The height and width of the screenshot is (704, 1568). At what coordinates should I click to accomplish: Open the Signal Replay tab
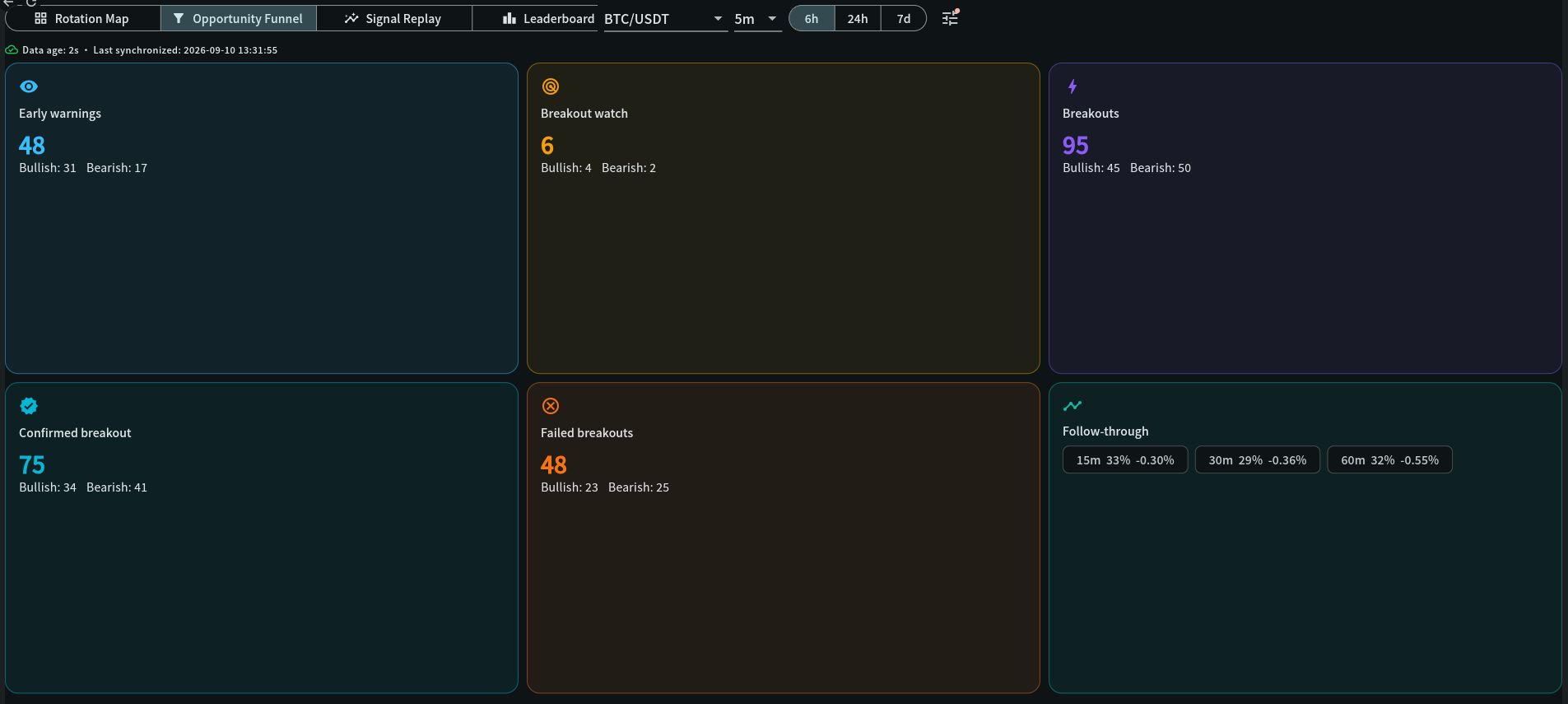pos(393,19)
